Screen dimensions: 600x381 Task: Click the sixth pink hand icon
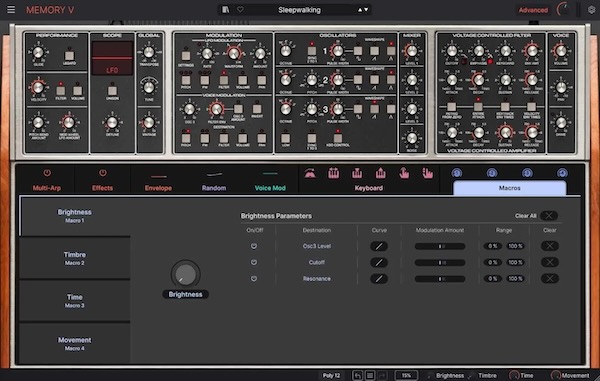click(427, 173)
